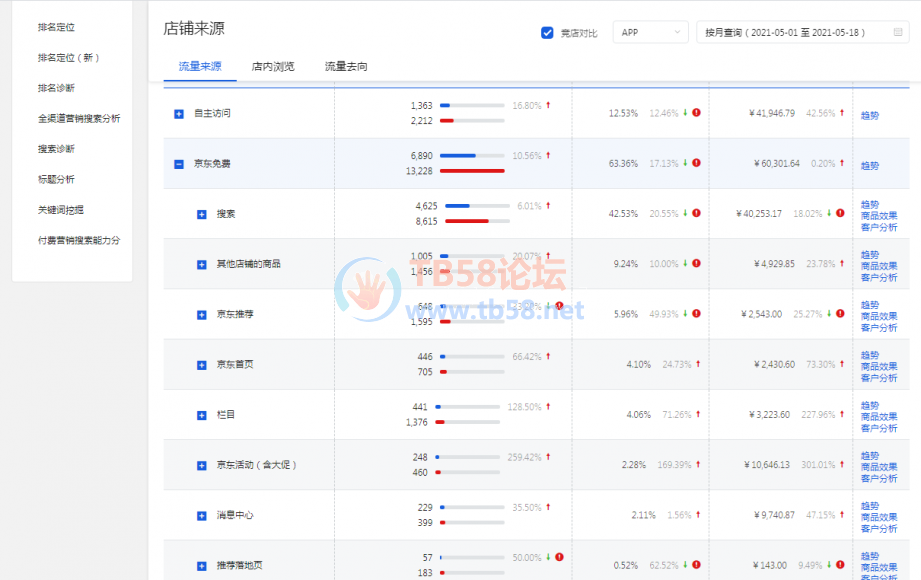Click red alert icon beside 25.27% in 京东推荐 row

tap(840, 313)
